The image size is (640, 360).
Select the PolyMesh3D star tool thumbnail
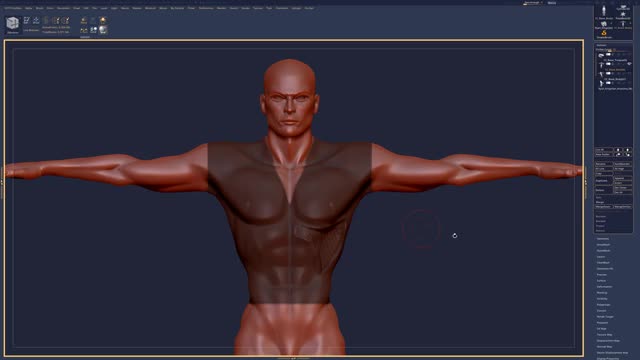(x=623, y=14)
